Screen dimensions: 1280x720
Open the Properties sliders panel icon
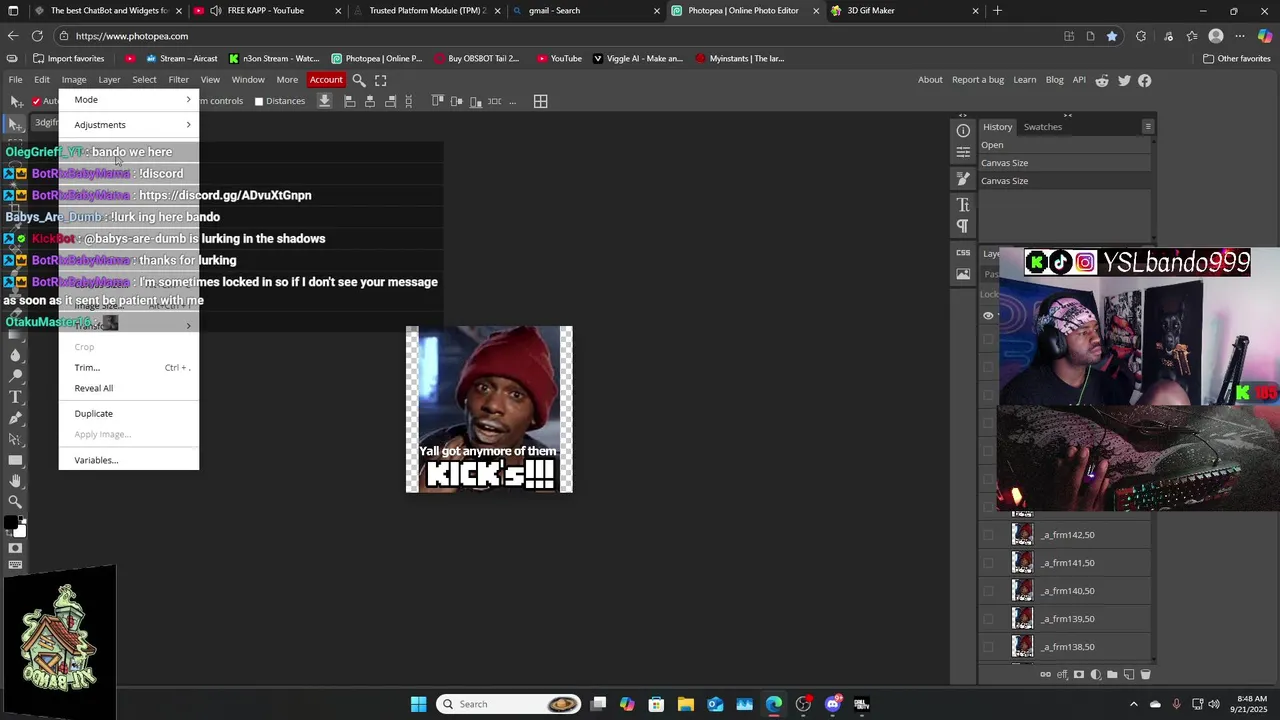(963, 152)
